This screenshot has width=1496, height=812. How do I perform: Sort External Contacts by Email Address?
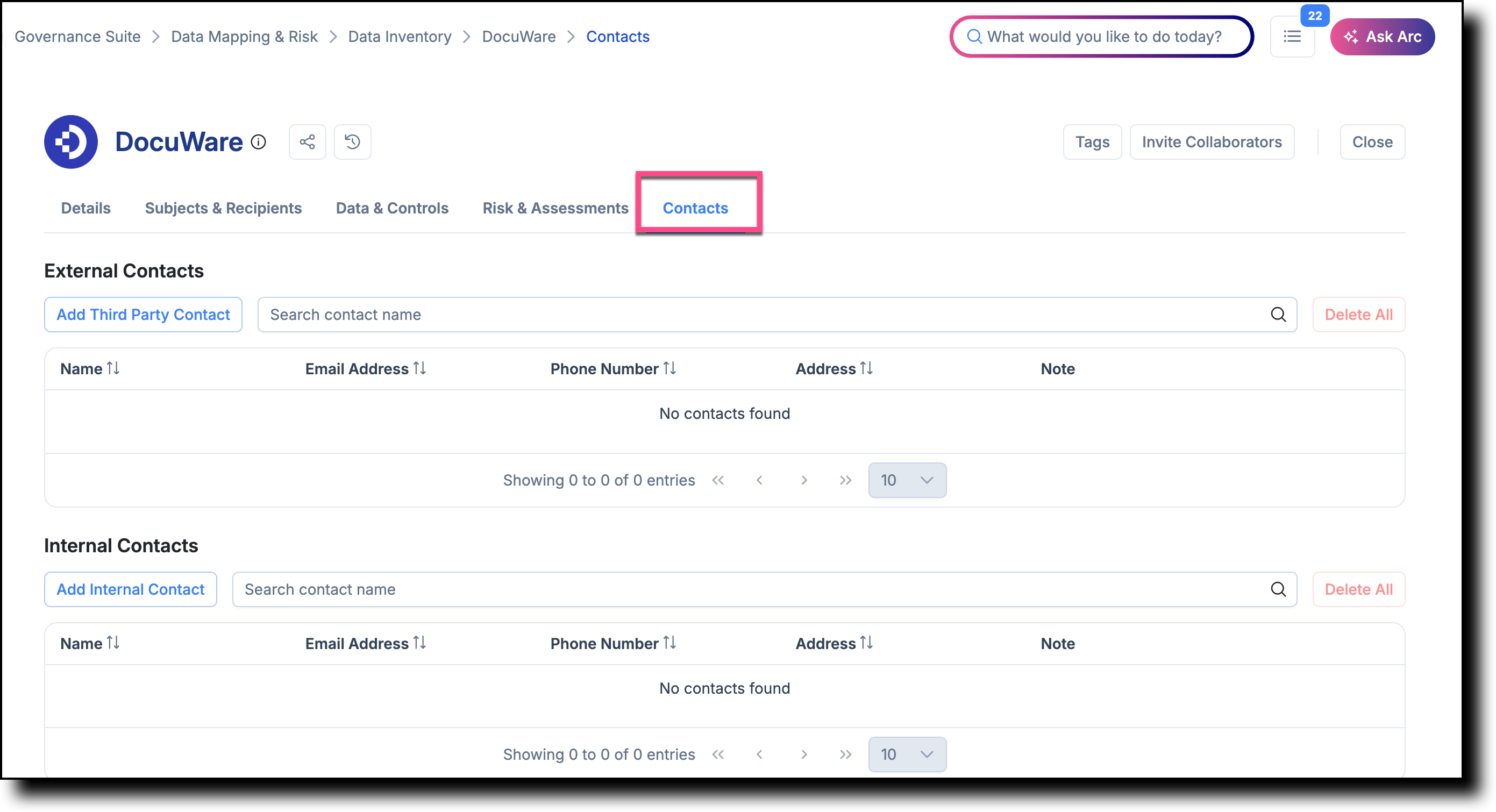click(x=420, y=369)
